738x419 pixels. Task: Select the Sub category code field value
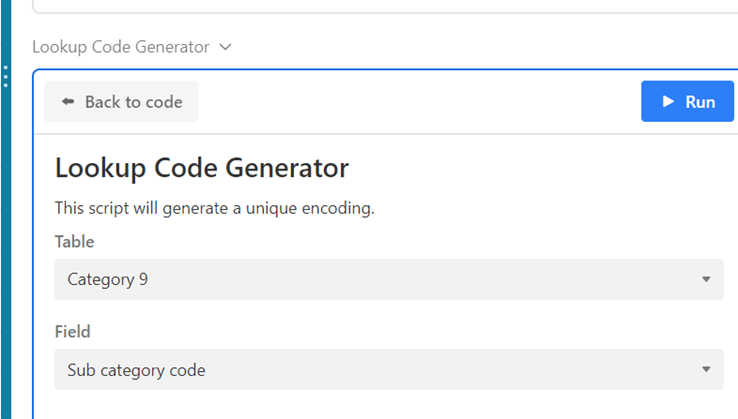(x=136, y=370)
